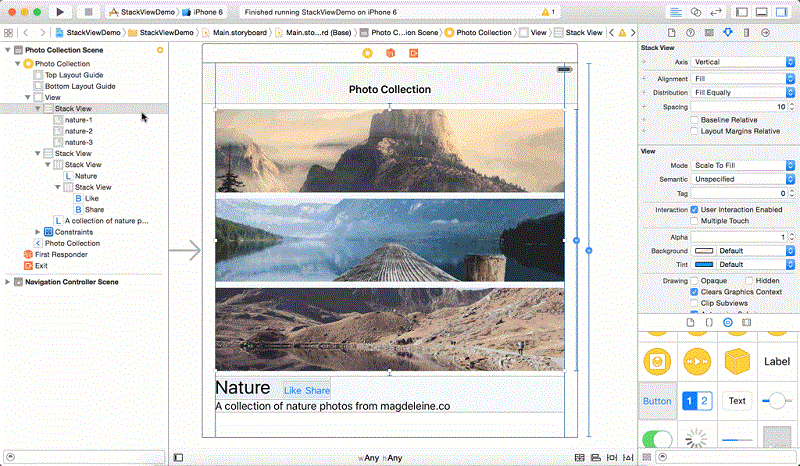Toggle the User Interaction Enabled checkbox
Image resolution: width=800 pixels, height=466 pixels.
pyautogui.click(x=695, y=209)
